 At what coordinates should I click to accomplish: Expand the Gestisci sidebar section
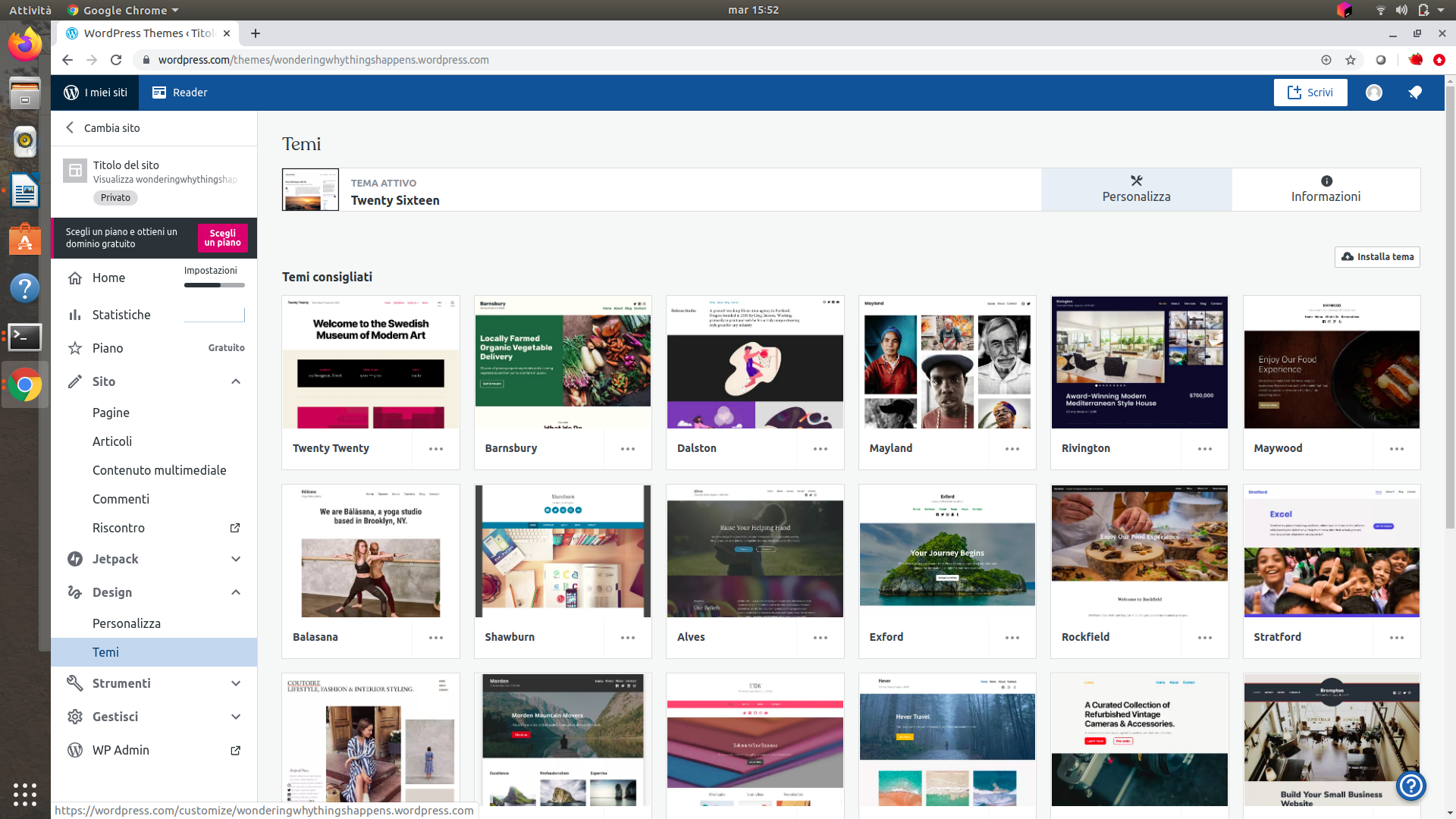pyautogui.click(x=236, y=717)
